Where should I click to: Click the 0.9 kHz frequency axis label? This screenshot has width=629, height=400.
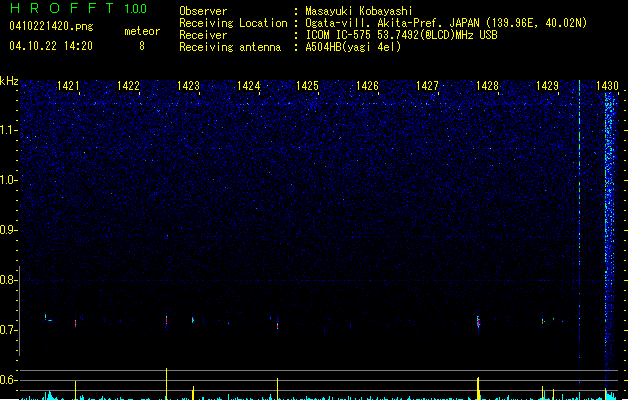pos(8,230)
